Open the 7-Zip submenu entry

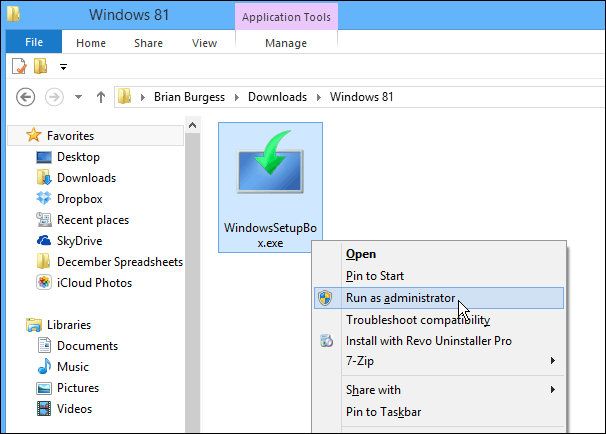point(439,361)
